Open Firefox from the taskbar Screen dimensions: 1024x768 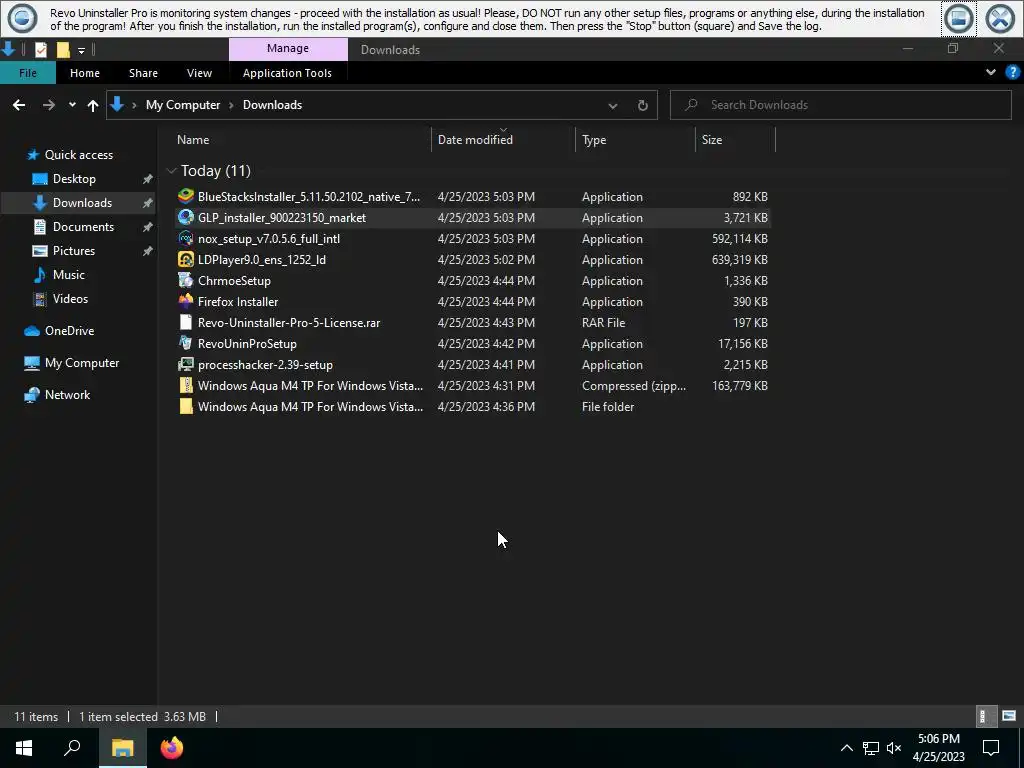click(172, 748)
